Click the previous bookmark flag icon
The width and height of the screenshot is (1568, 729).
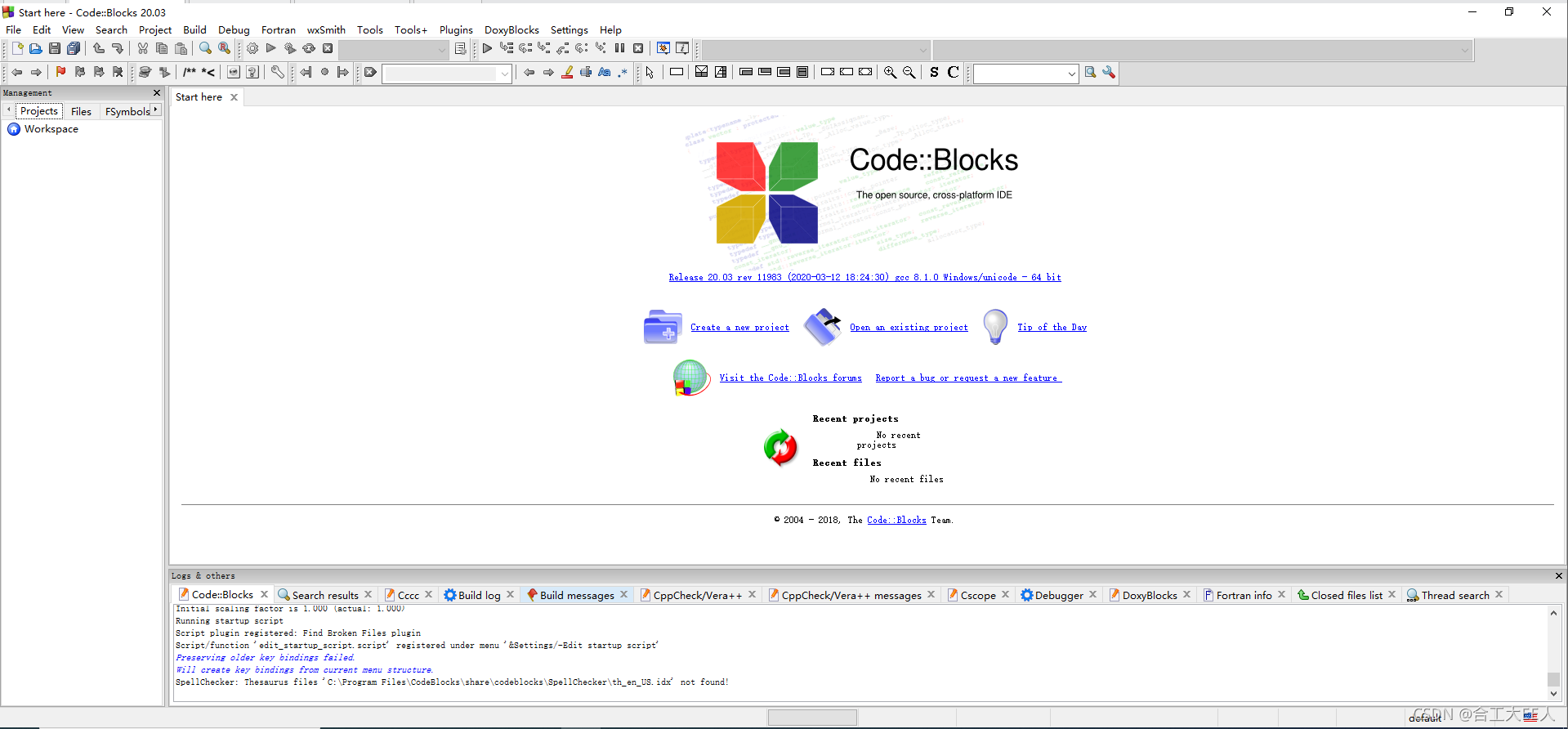point(80,73)
